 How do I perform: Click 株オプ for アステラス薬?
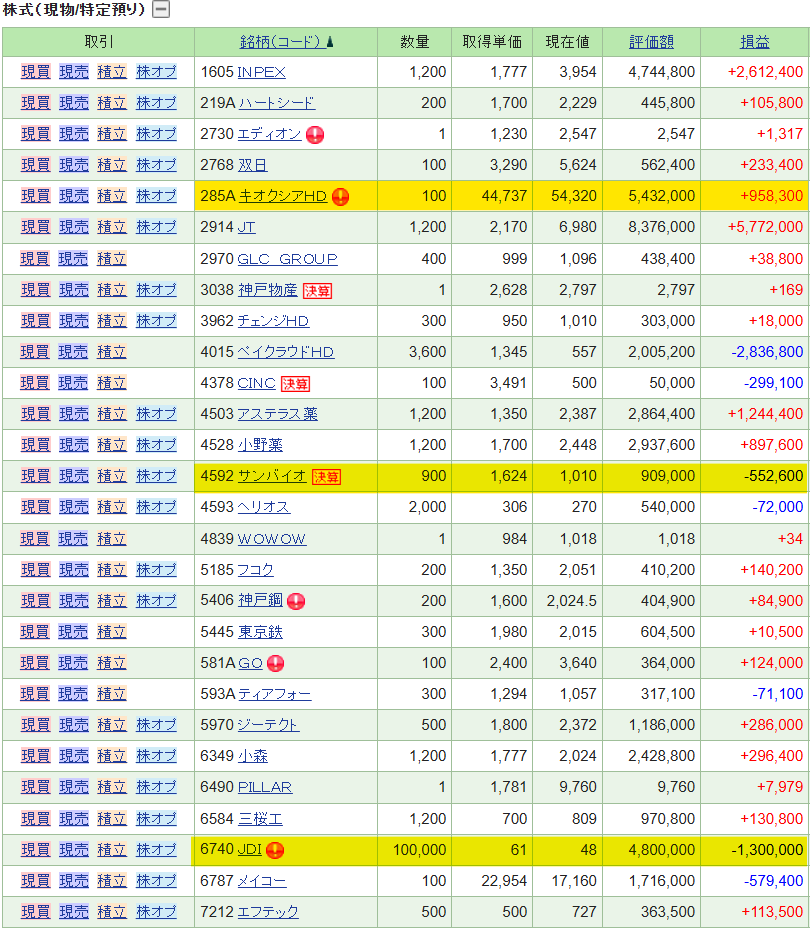click(x=156, y=414)
